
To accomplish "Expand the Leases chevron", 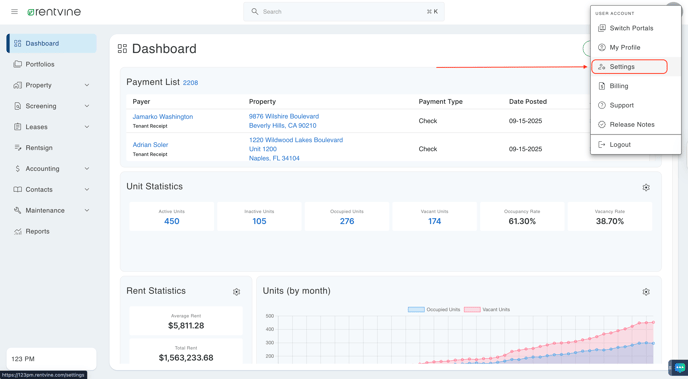I will pyautogui.click(x=87, y=127).
